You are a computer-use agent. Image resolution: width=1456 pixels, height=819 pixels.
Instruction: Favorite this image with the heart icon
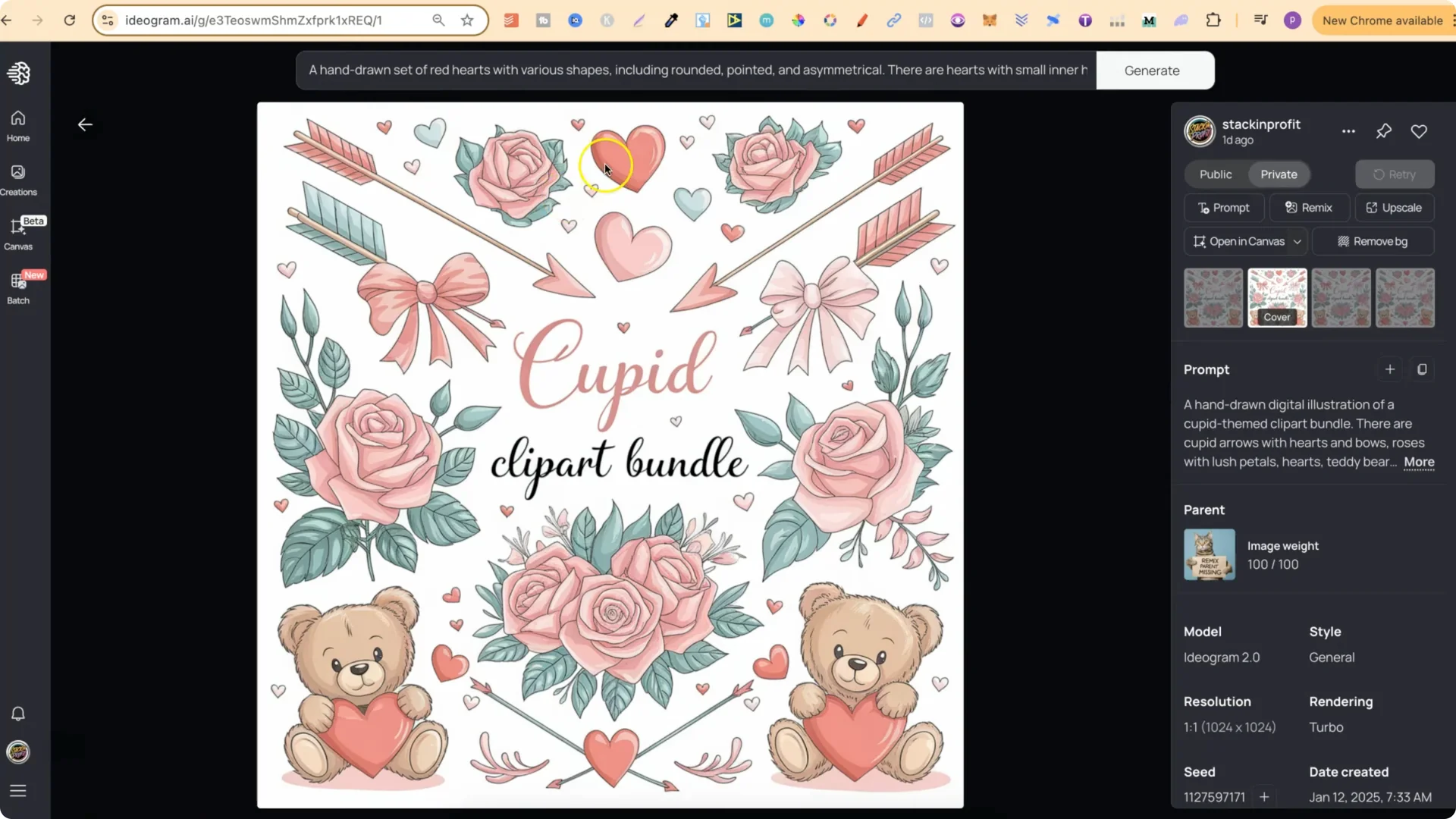click(x=1419, y=131)
